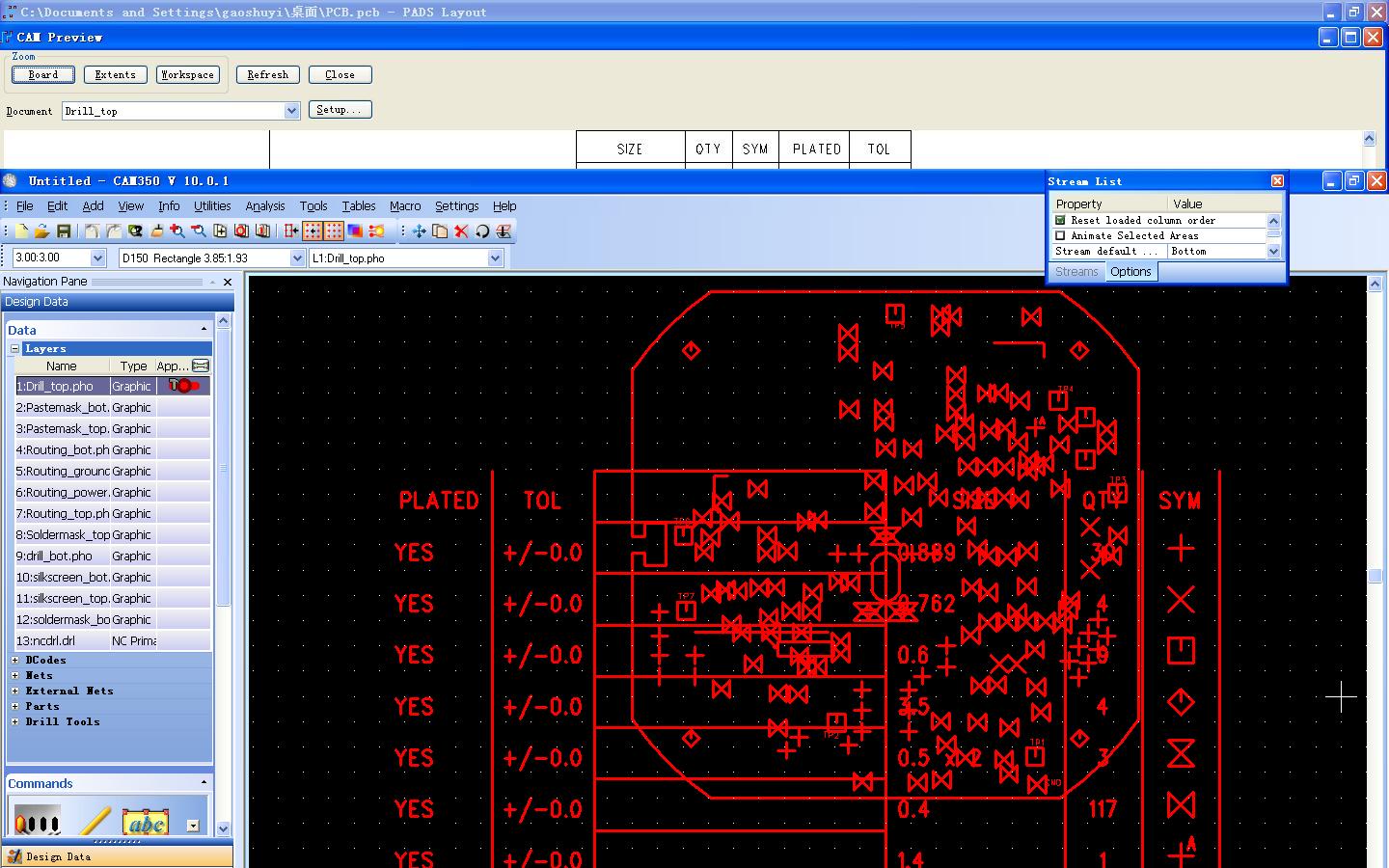Toggle the color fill view button
Image resolution: width=1389 pixels, height=868 pixels.
click(x=355, y=231)
